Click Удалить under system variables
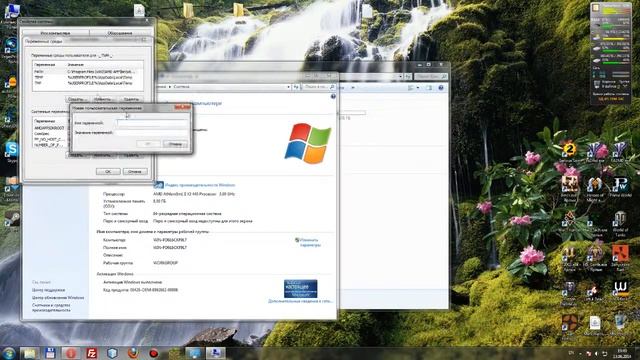This screenshot has height=360, width=640. [131, 156]
